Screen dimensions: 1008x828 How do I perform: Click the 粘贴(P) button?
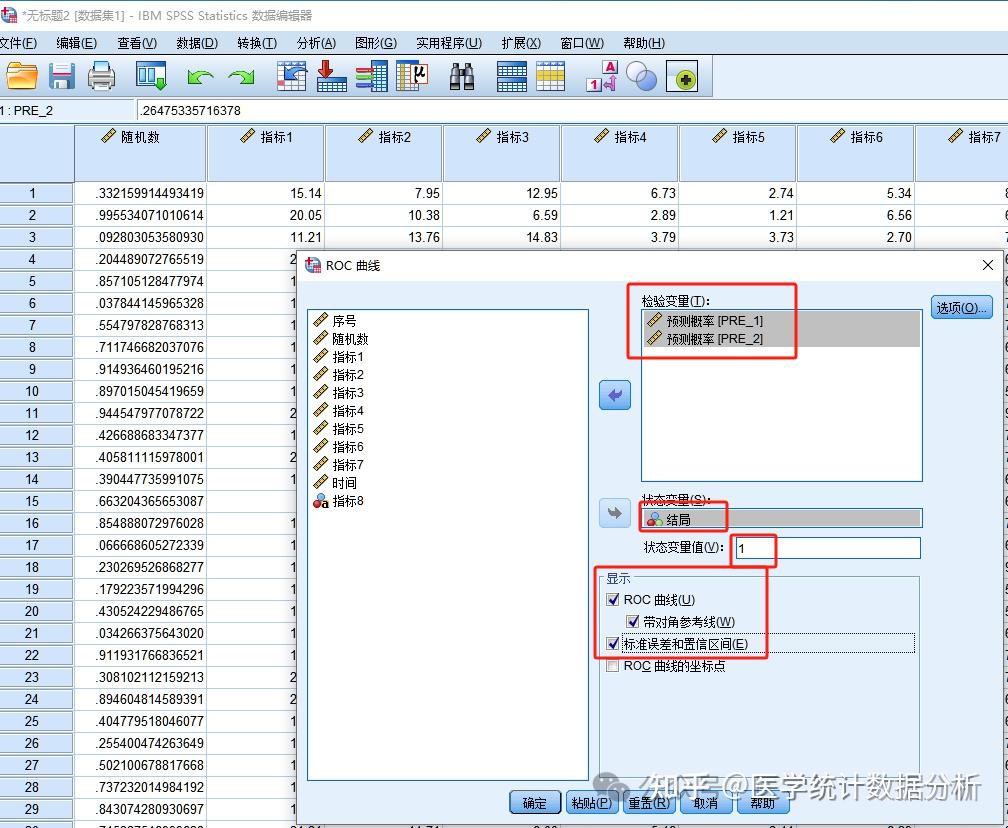pos(591,802)
